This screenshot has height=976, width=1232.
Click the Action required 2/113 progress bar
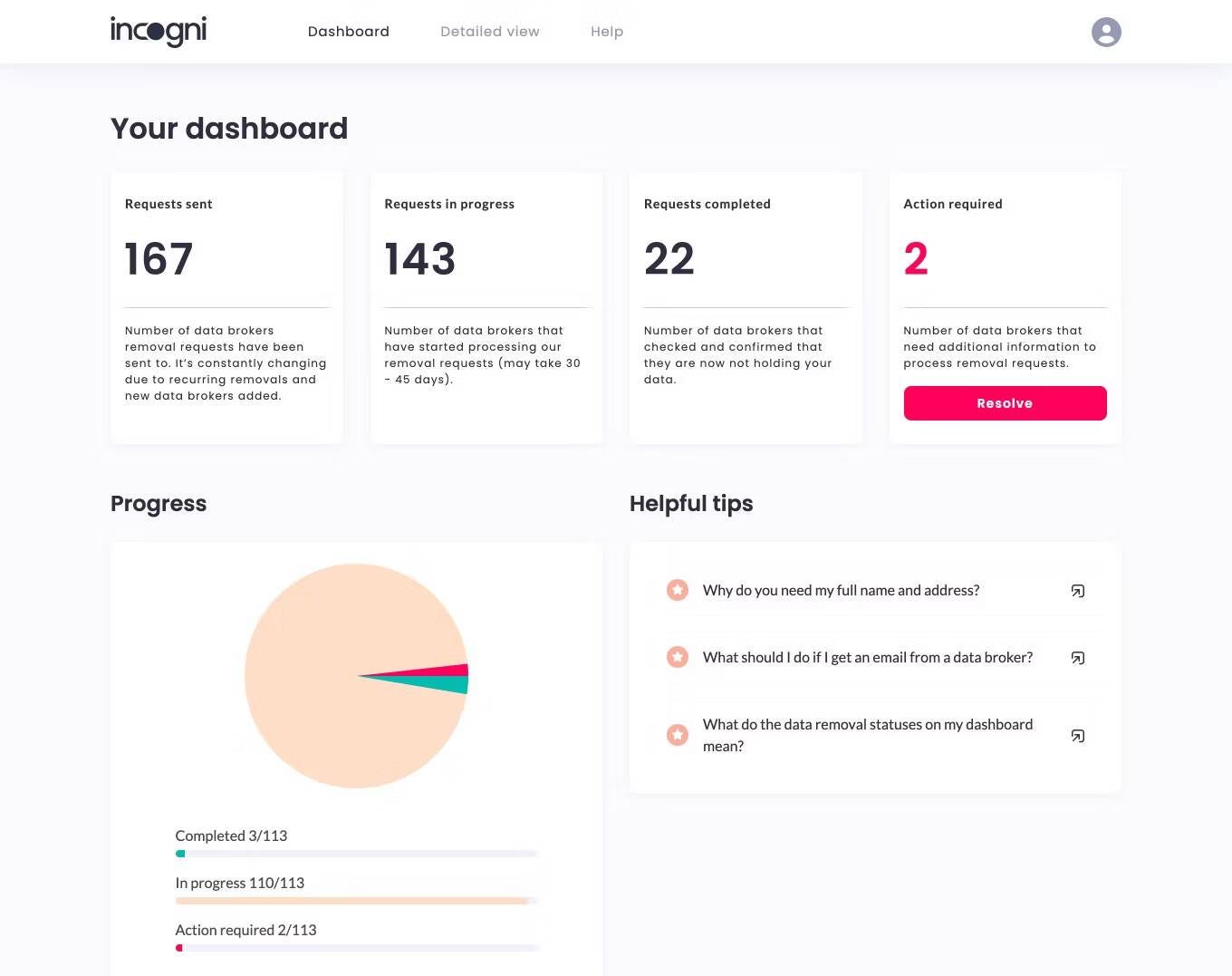(x=357, y=948)
